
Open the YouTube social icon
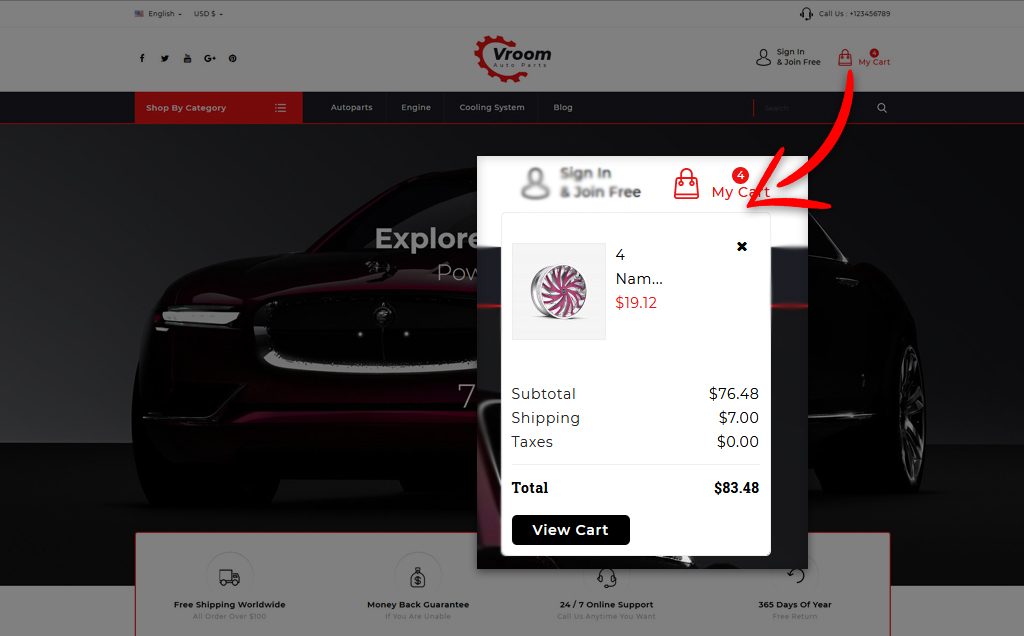pos(187,58)
